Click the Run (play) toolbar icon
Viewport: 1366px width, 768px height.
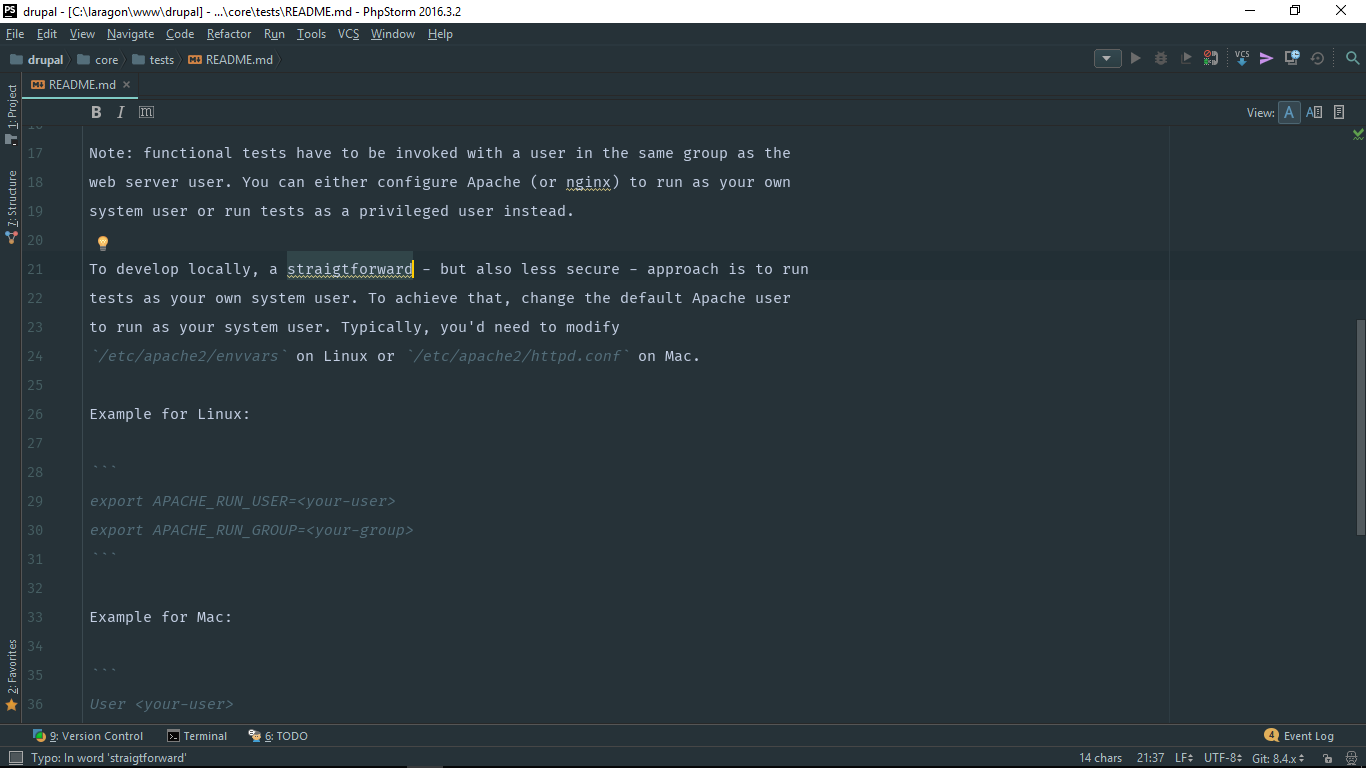click(1135, 59)
